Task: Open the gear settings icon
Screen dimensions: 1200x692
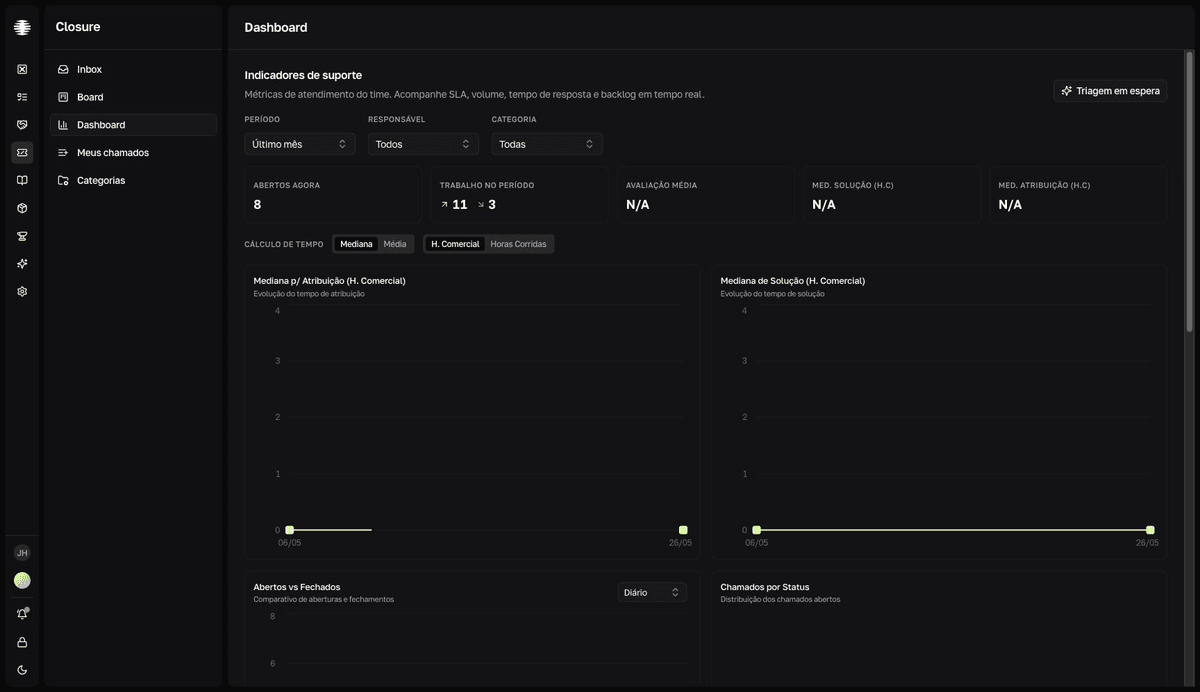Action: pos(22,292)
